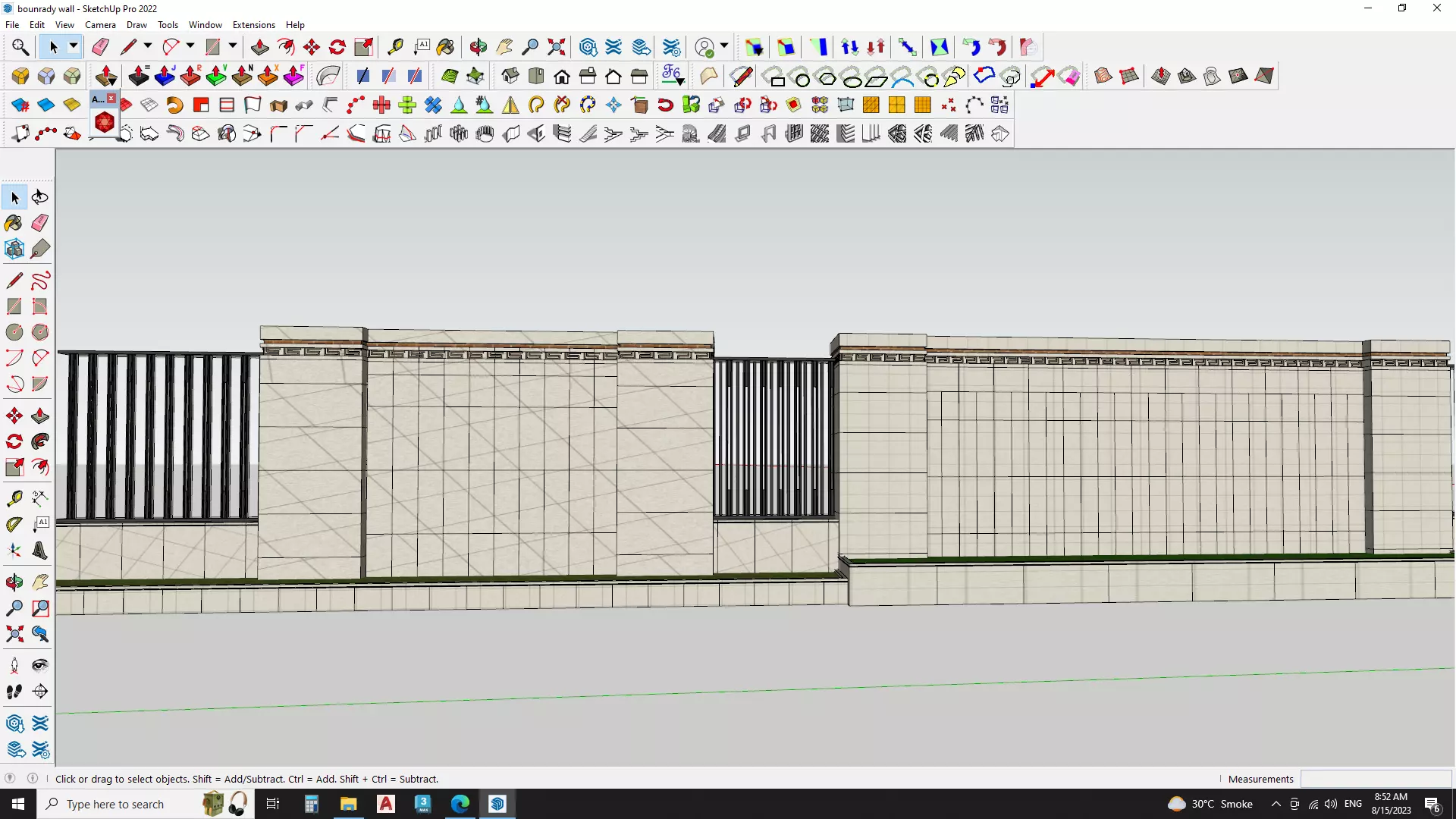The width and height of the screenshot is (1456, 819).
Task: Expand the Line tool dropdown arrow
Action: point(147,47)
